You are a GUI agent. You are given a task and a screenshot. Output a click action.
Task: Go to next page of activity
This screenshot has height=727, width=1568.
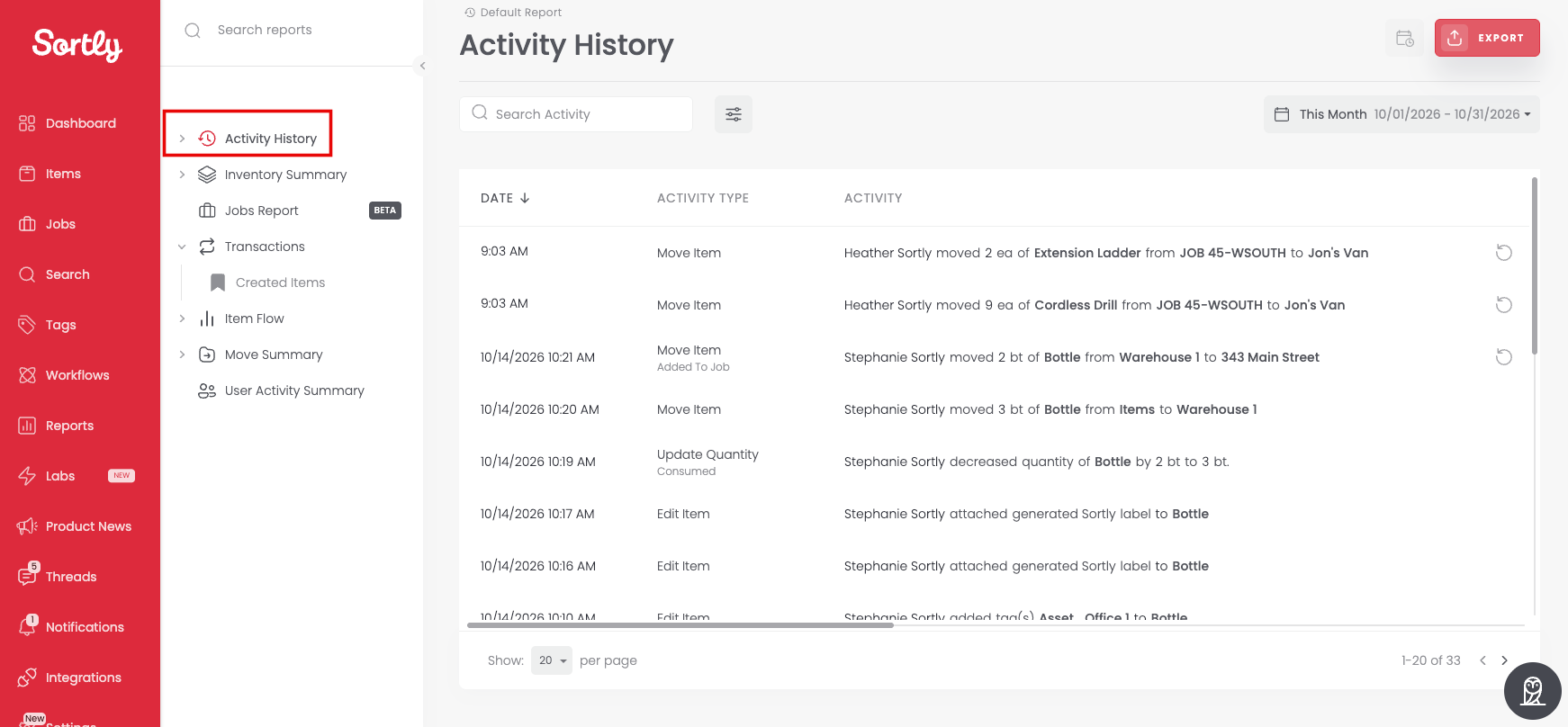coord(1504,660)
